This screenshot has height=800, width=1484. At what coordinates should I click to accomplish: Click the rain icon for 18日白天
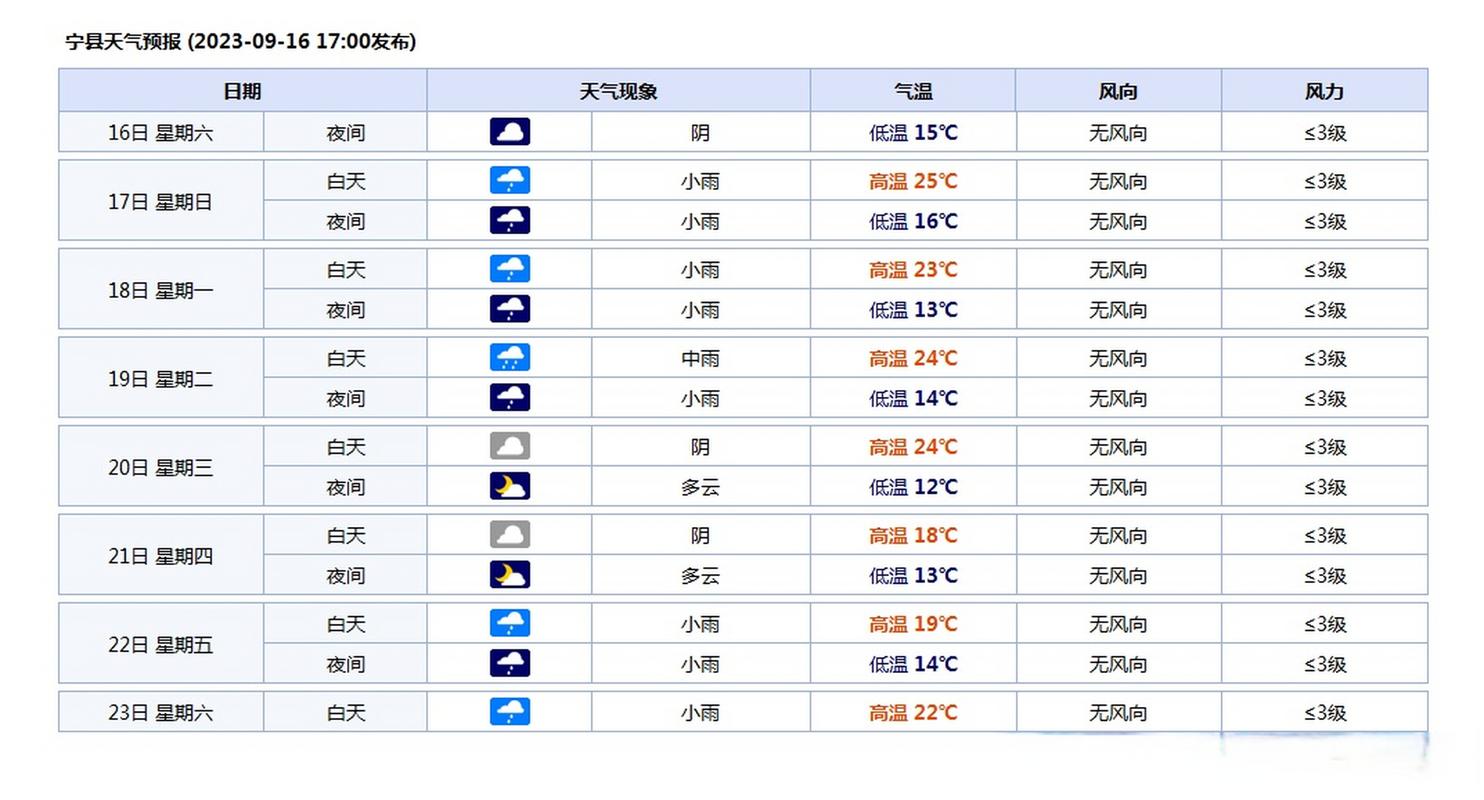pyautogui.click(x=509, y=268)
